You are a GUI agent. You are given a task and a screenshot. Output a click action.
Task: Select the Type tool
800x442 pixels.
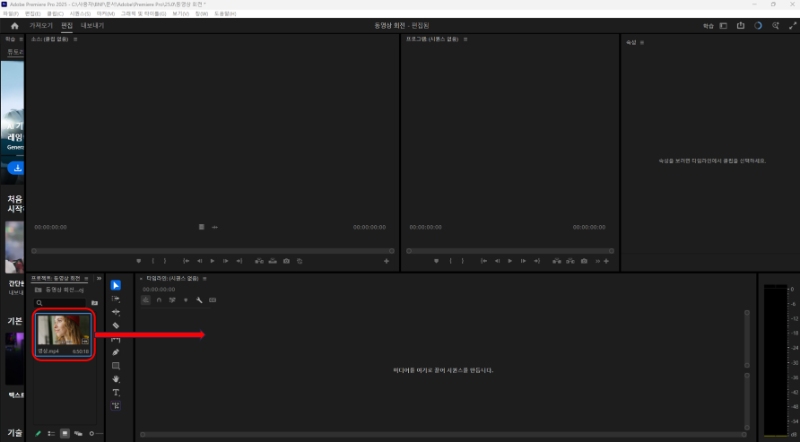coord(116,393)
